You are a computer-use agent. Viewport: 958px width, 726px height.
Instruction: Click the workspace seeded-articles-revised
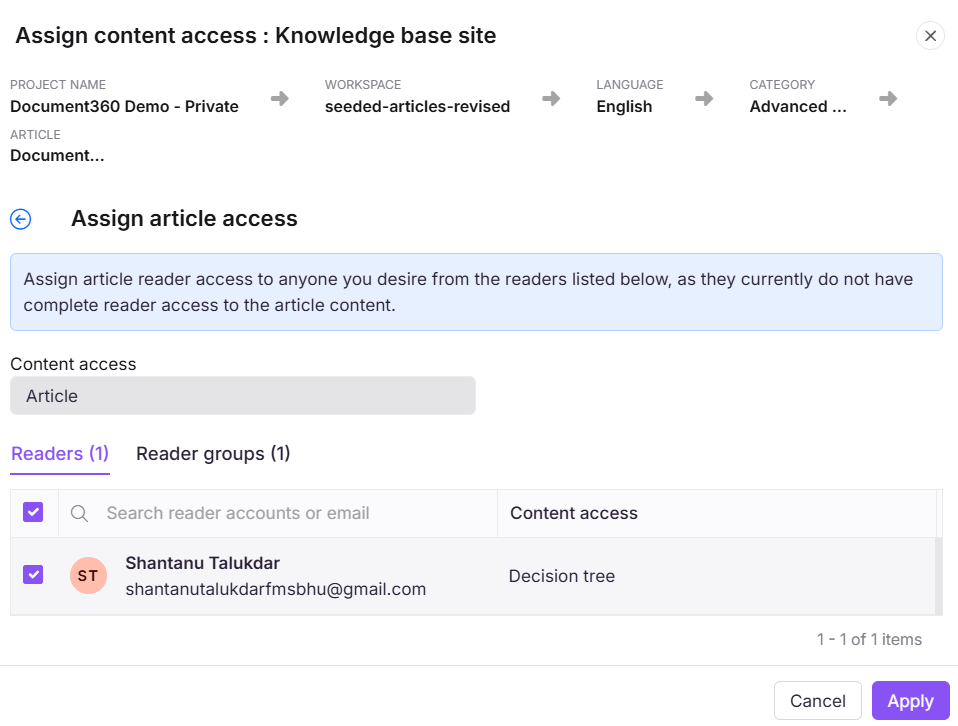point(417,106)
